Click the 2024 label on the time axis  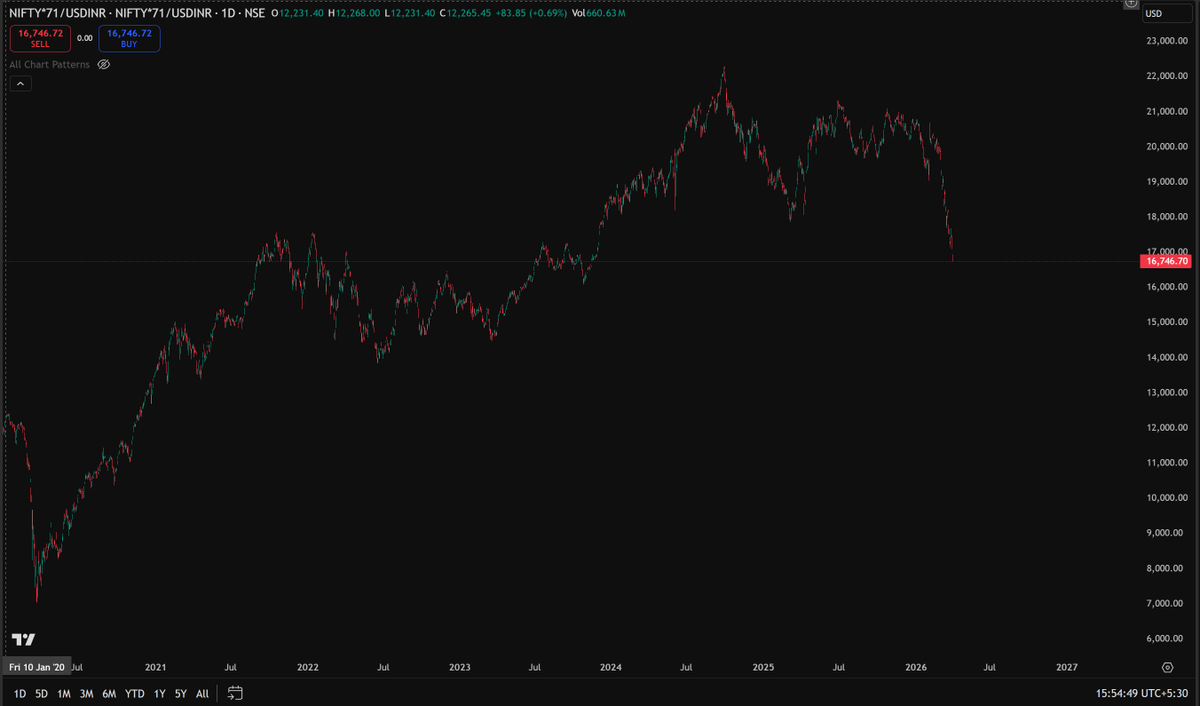click(611, 667)
